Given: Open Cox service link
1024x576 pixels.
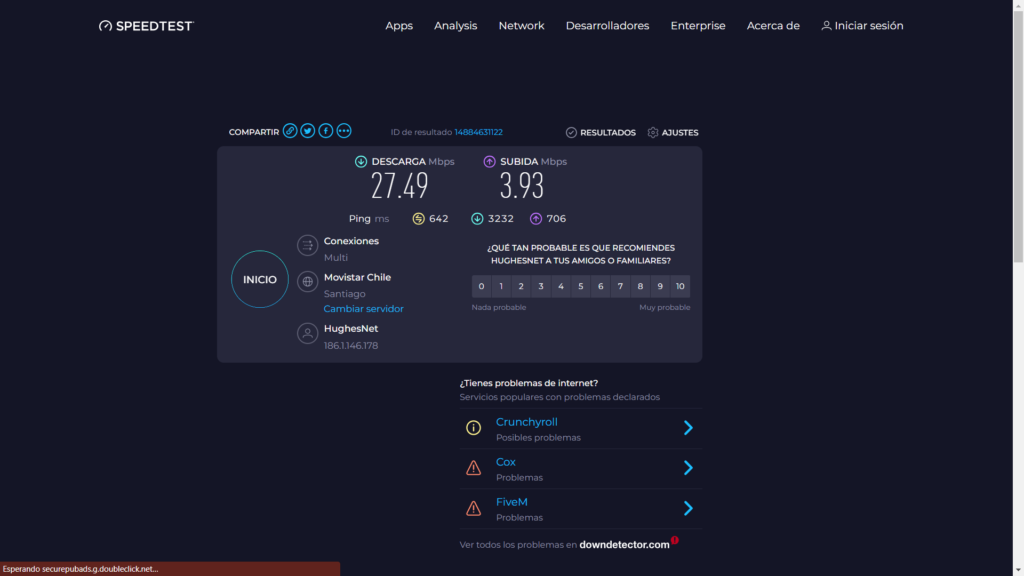Looking at the screenshot, I should click(x=505, y=462).
